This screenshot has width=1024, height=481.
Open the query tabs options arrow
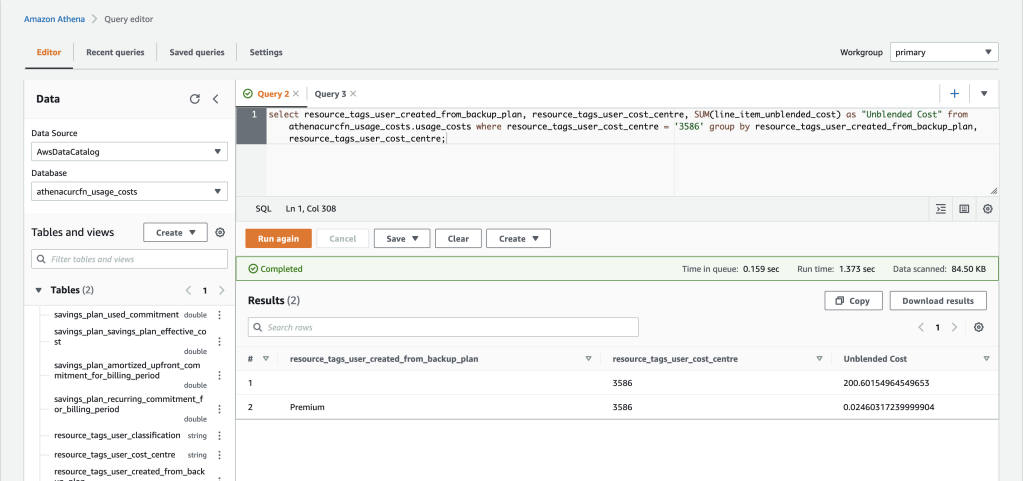pos(984,94)
